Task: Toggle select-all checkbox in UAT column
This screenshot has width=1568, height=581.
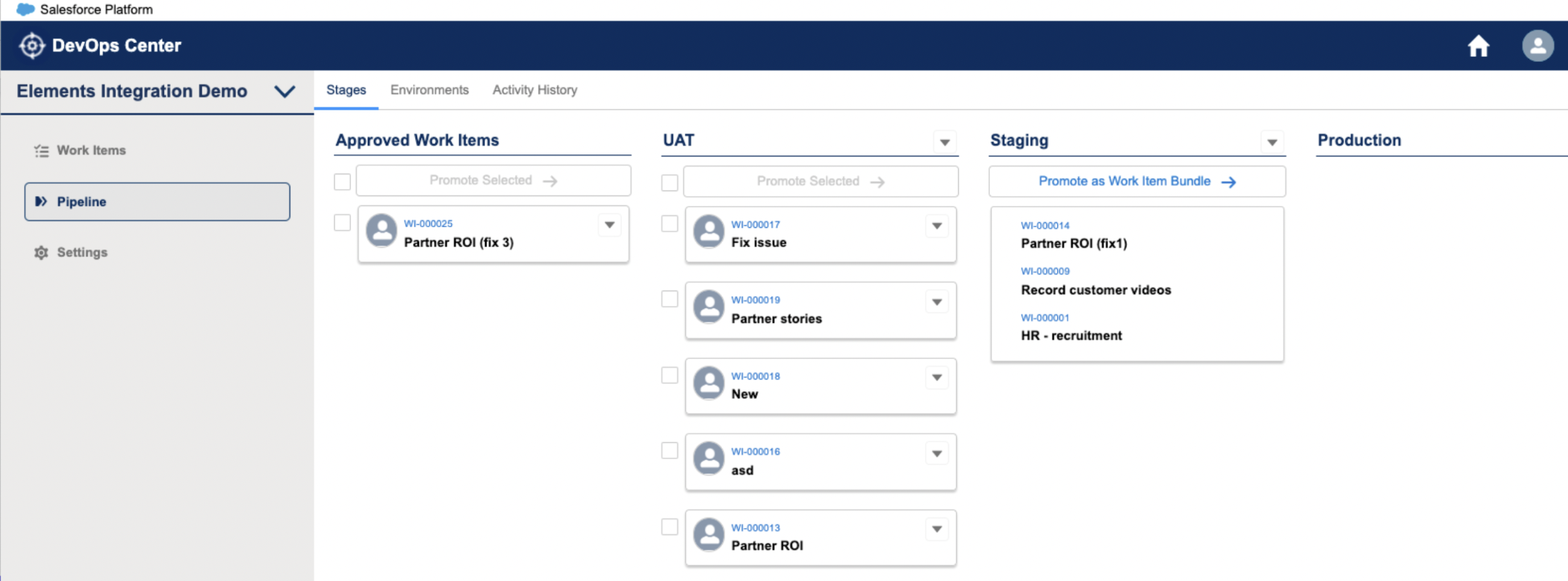Action: (x=670, y=183)
